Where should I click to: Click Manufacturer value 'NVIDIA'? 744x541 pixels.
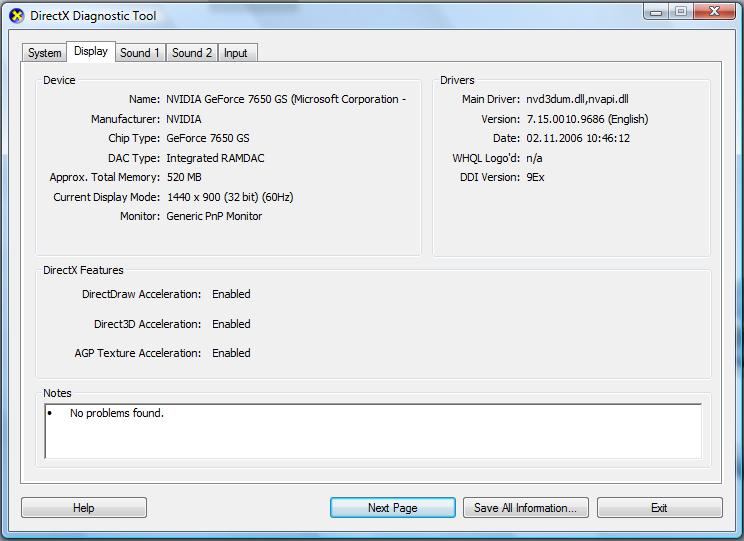coord(184,119)
